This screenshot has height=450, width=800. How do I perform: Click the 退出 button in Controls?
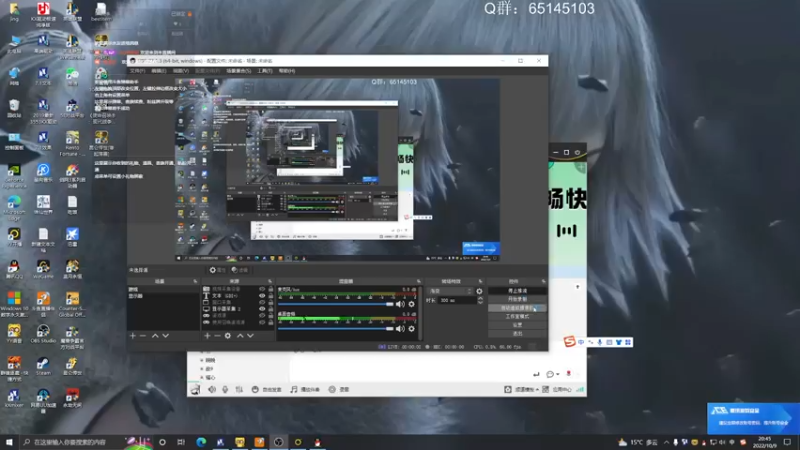[x=517, y=334]
